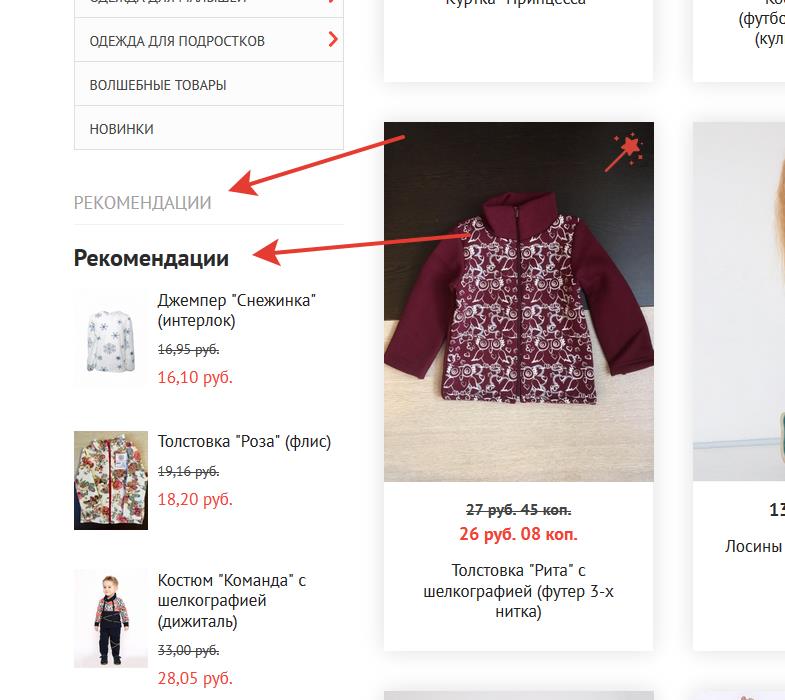The width and height of the screenshot is (785, 700).
Task: Open the ОДЕЖДА ДЛЯ ПОДРОСТКОВ category
Action: tap(177, 41)
